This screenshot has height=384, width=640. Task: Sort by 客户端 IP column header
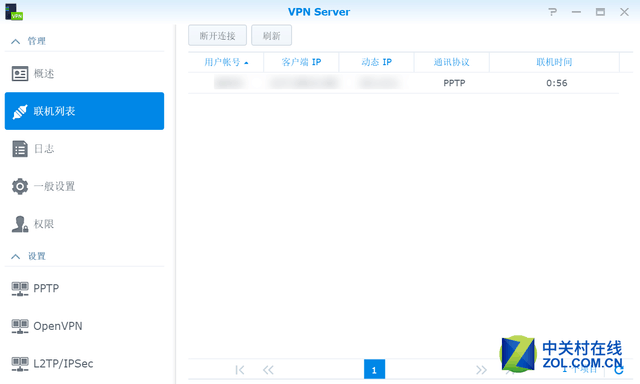(x=301, y=62)
